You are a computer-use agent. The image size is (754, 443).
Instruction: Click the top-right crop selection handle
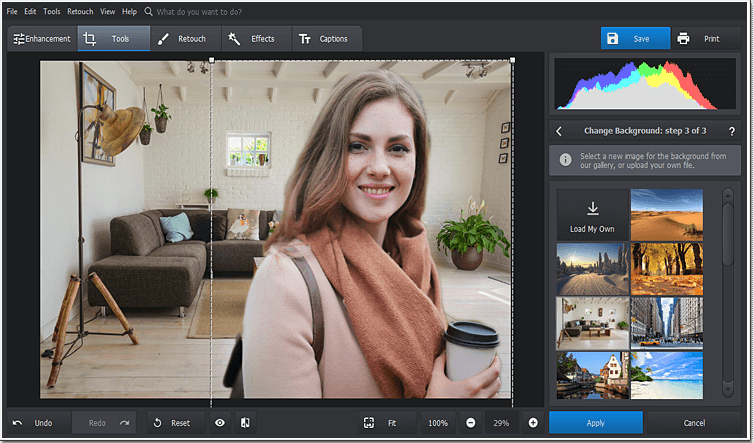[513, 60]
